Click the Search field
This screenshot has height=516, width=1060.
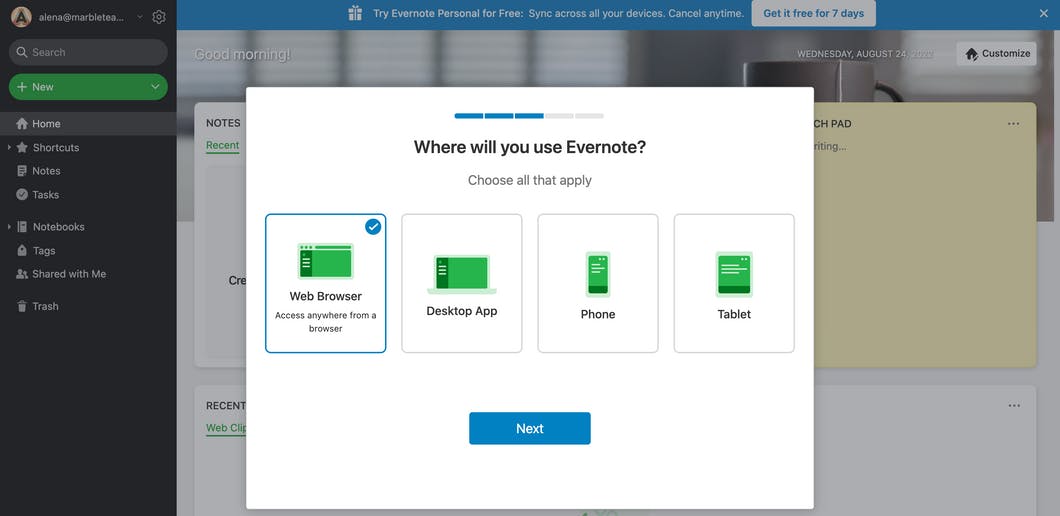88,52
